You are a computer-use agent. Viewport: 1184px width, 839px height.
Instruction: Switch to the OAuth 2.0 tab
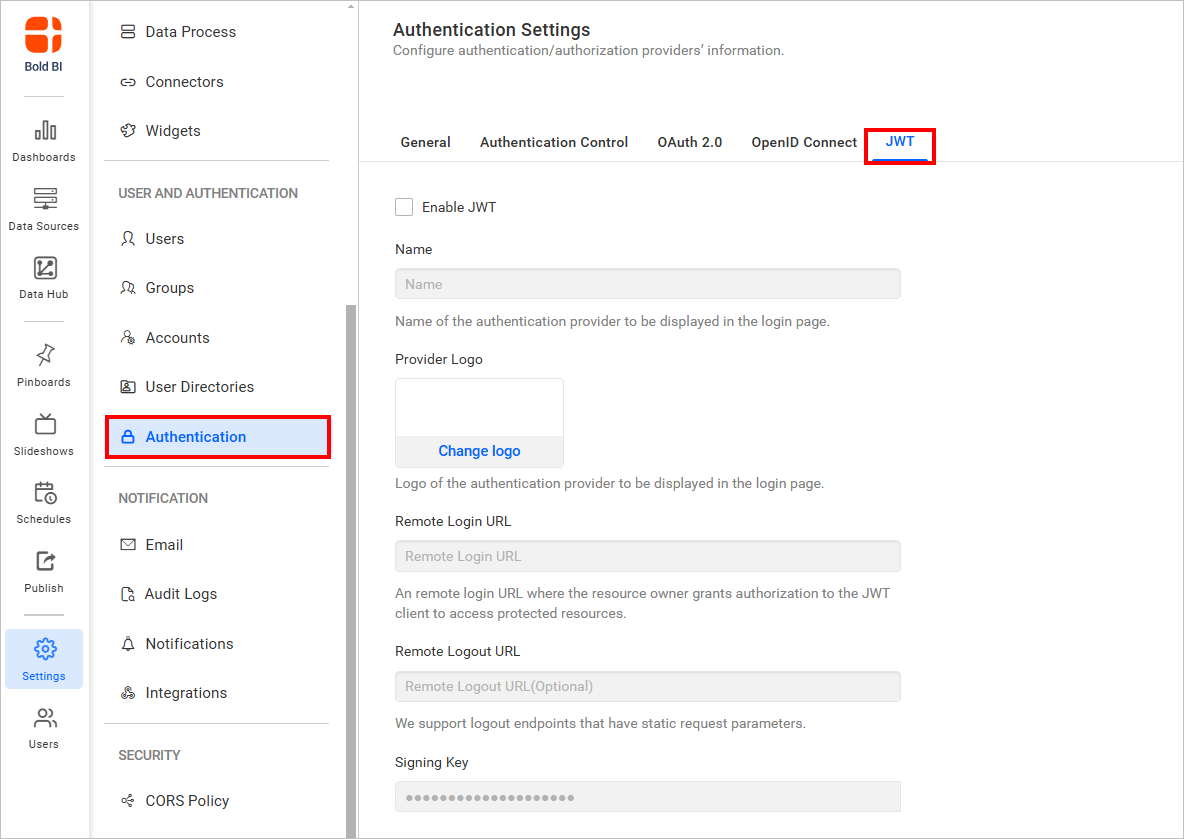[x=689, y=142]
